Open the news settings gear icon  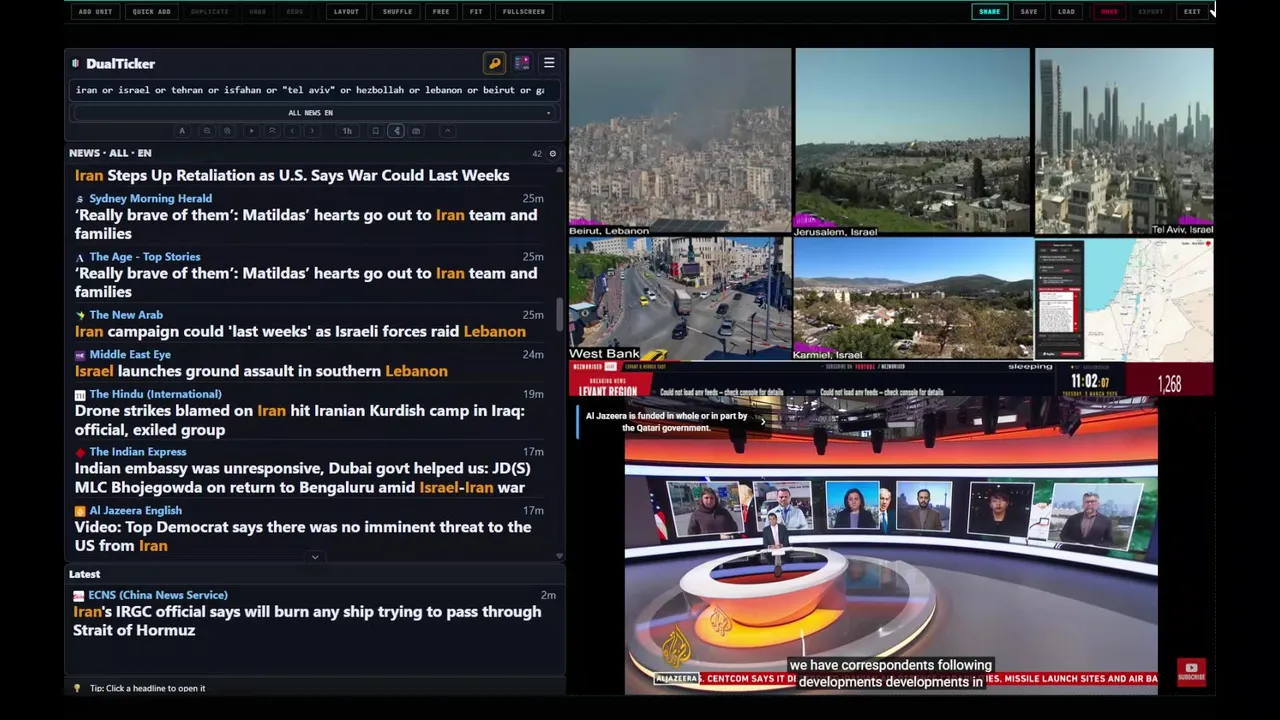point(552,154)
